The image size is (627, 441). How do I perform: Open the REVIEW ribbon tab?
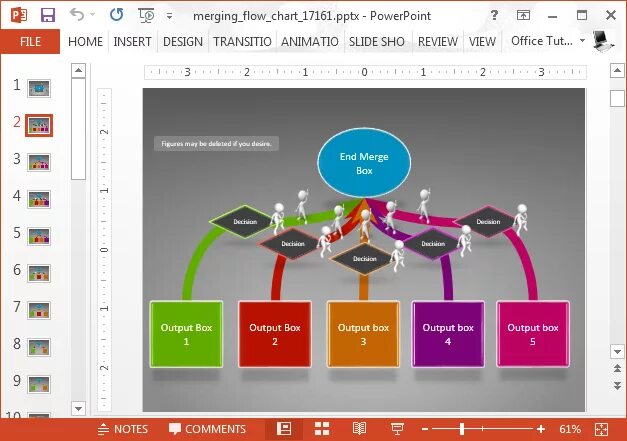437,42
